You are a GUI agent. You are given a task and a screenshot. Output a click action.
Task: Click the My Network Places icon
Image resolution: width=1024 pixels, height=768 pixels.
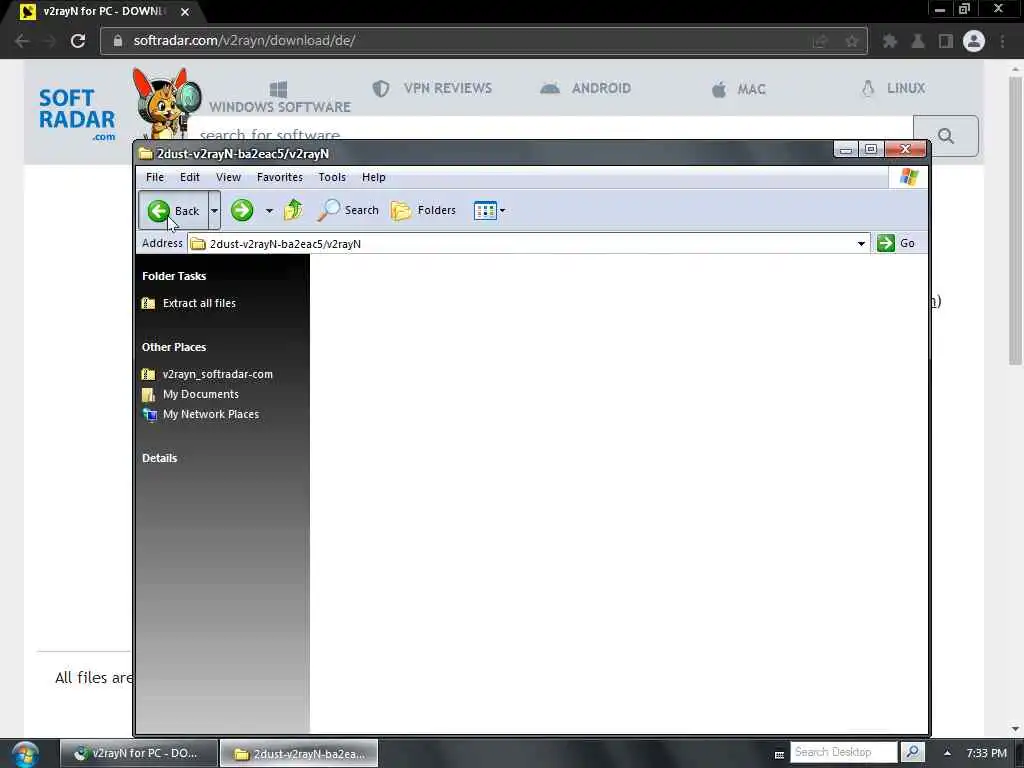(150, 415)
